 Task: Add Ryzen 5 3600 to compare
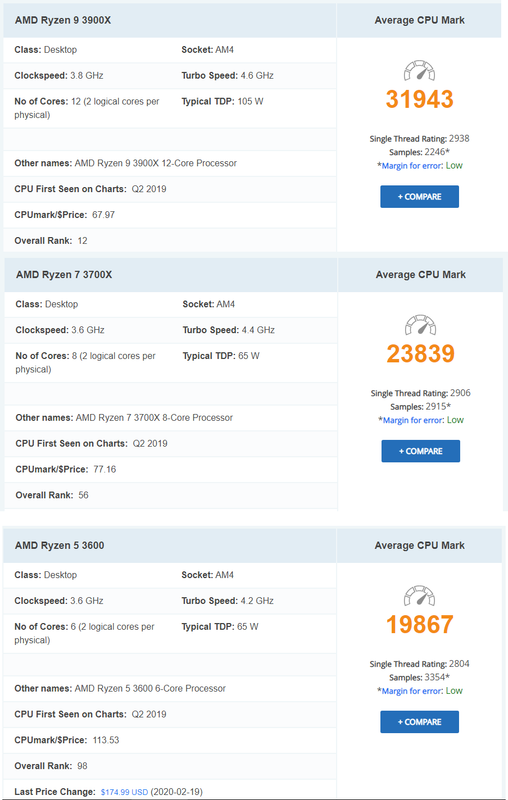pos(419,722)
